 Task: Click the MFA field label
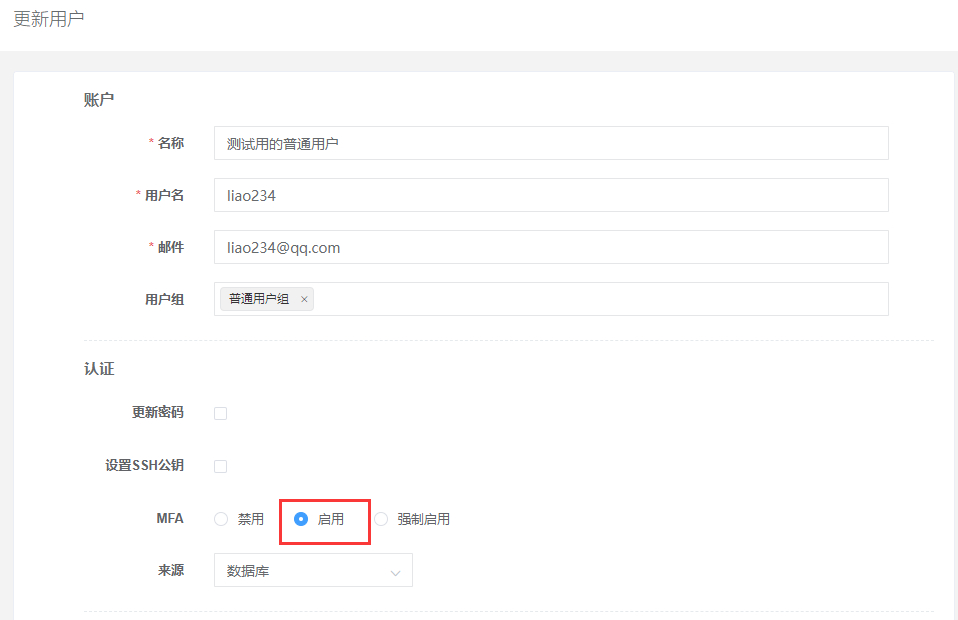(x=170, y=518)
